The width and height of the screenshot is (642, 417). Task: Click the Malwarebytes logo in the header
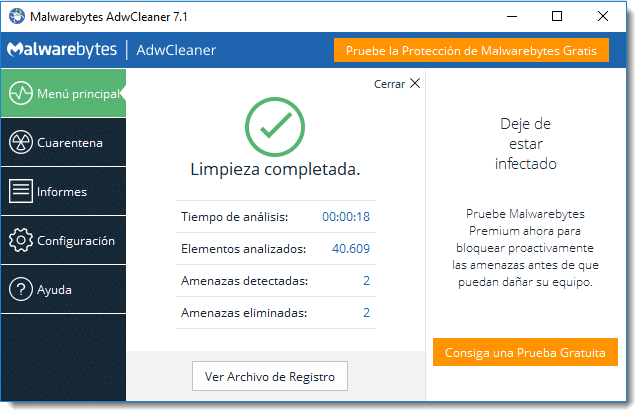point(62,50)
